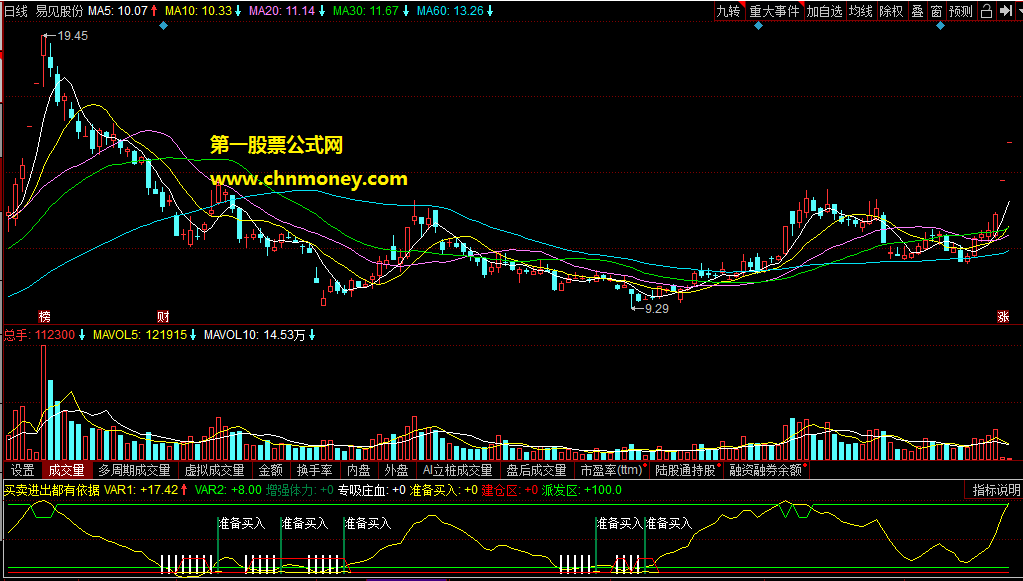The height and width of the screenshot is (581, 1023).
Task: Click 加自选 to add to watchlist
Action: point(825,11)
